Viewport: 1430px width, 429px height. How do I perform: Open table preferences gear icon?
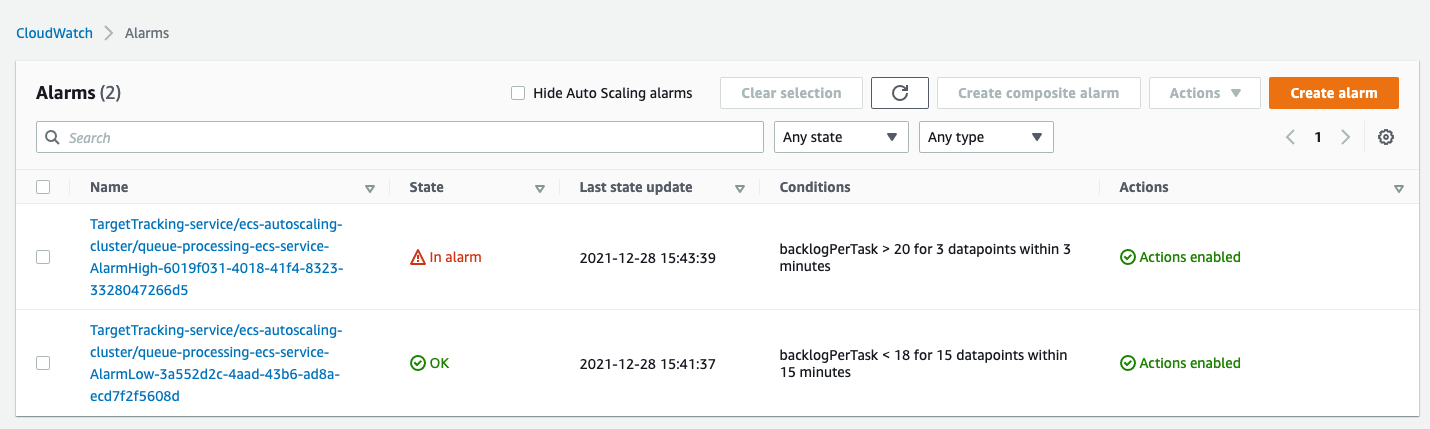click(1386, 138)
